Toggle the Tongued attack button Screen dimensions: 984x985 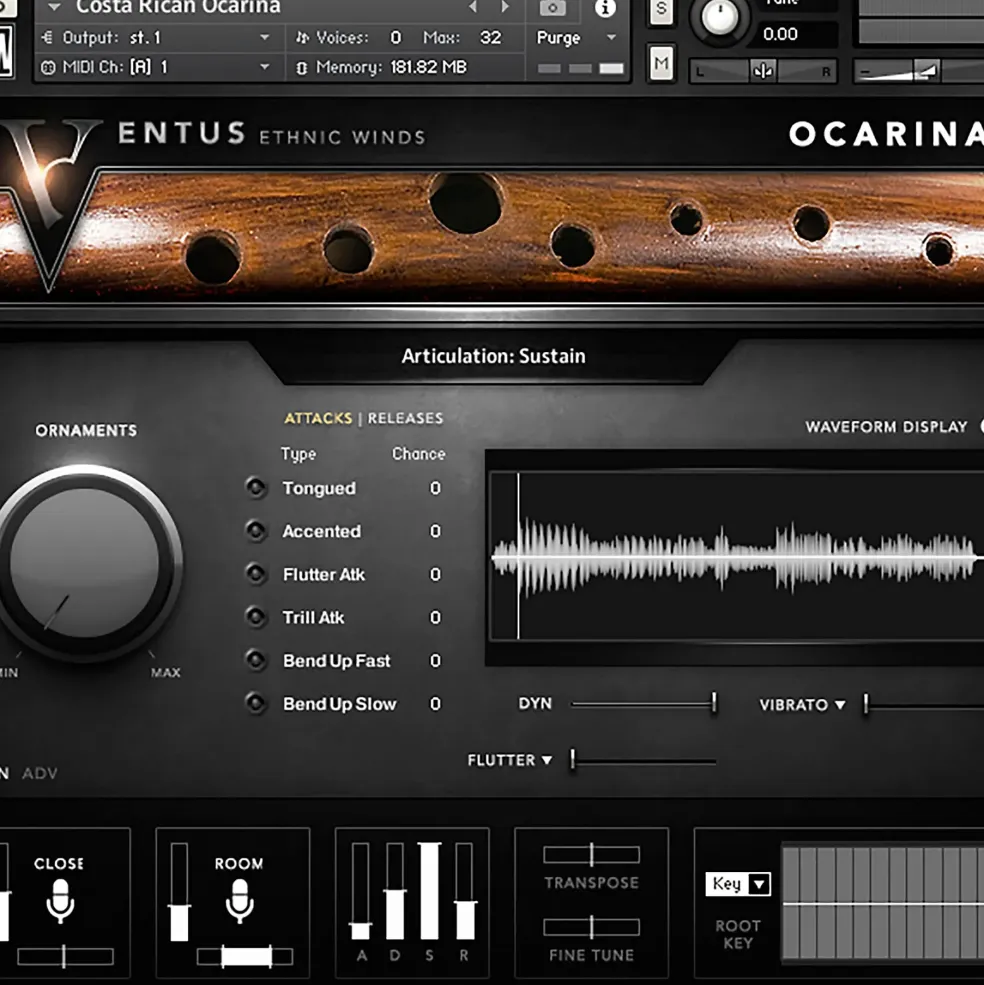click(256, 487)
